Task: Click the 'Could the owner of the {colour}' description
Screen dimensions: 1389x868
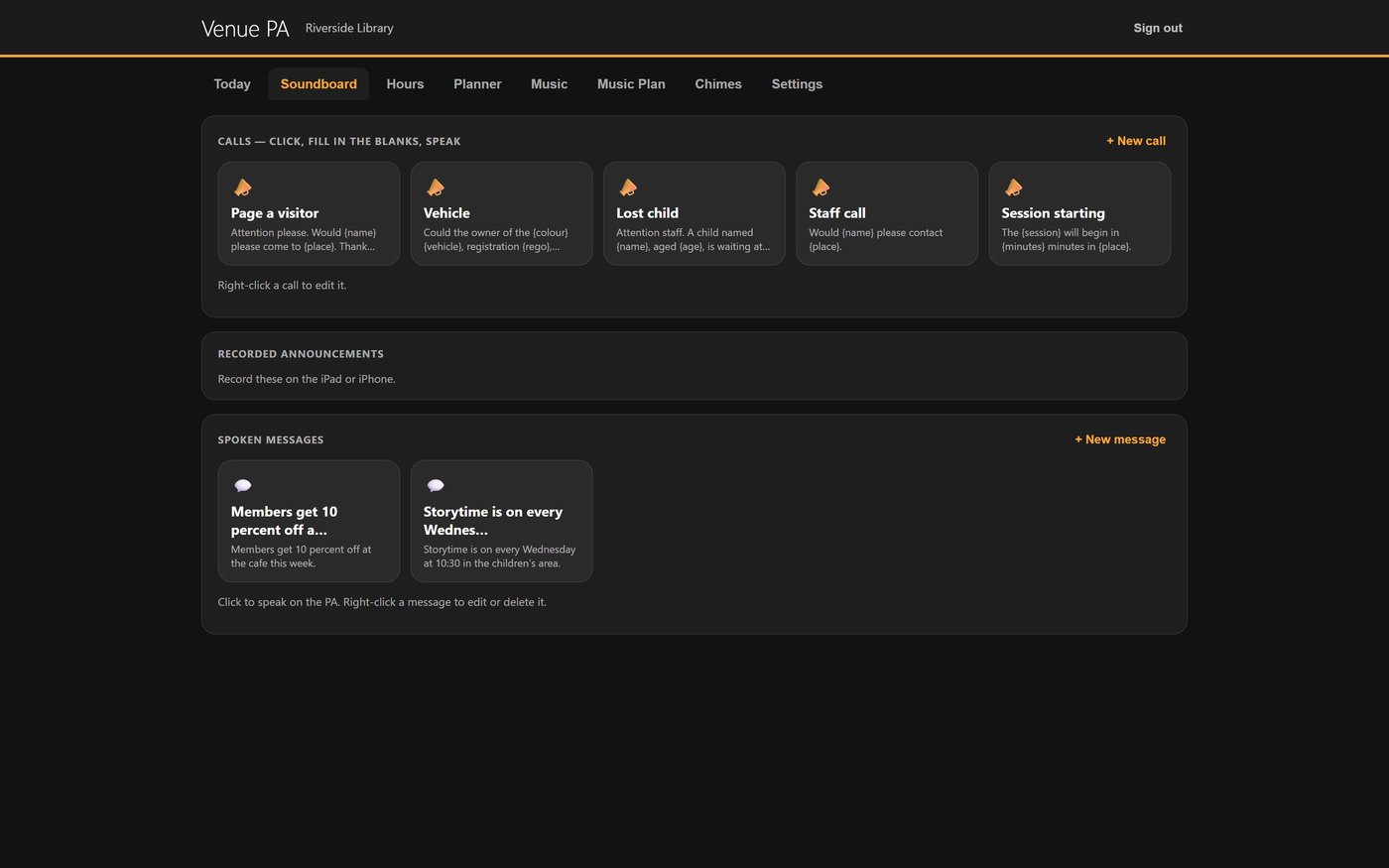Action: [496, 239]
